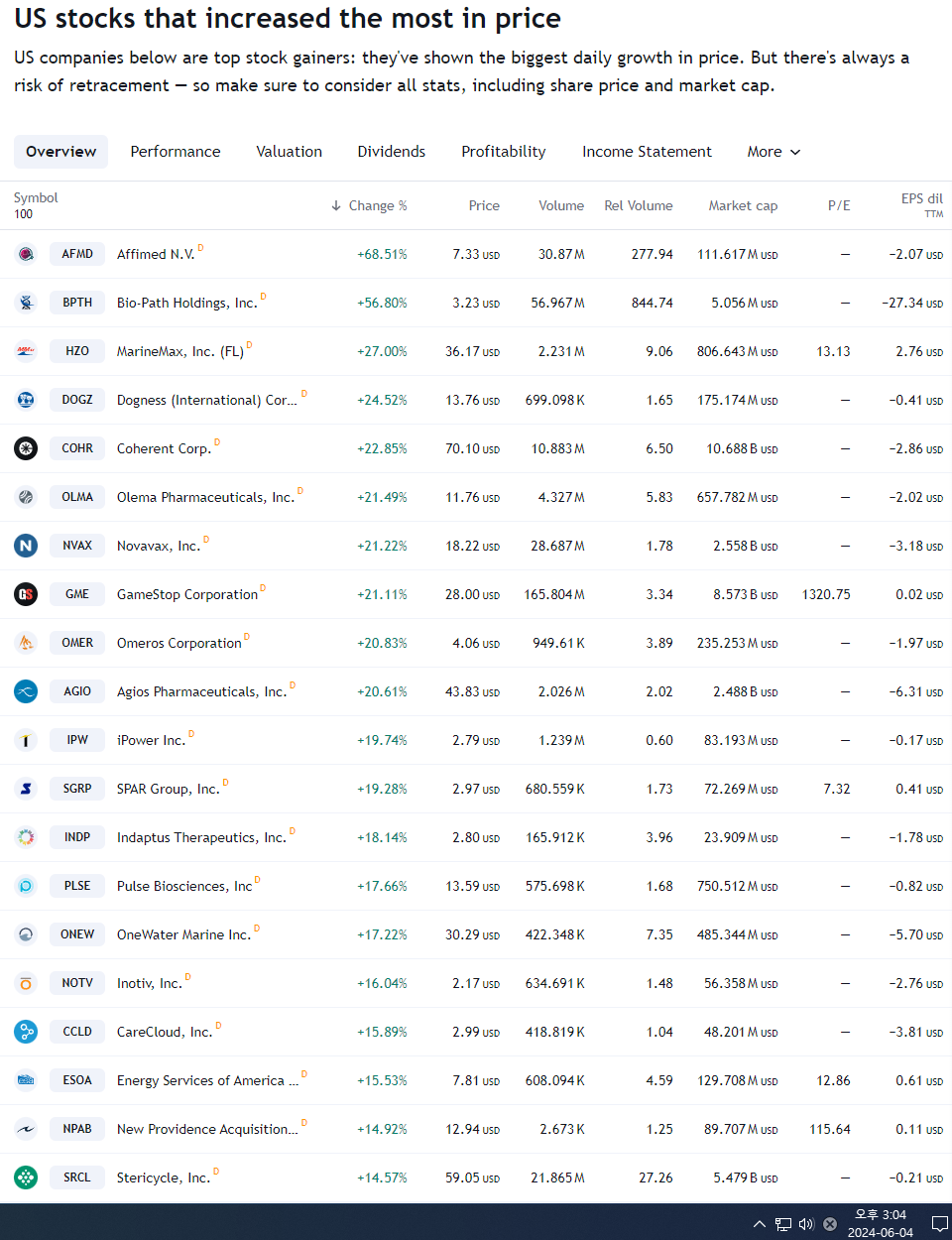This screenshot has height=1240, width=952.
Task: Click the +68.51% change value for AFMD
Action: click(x=382, y=254)
